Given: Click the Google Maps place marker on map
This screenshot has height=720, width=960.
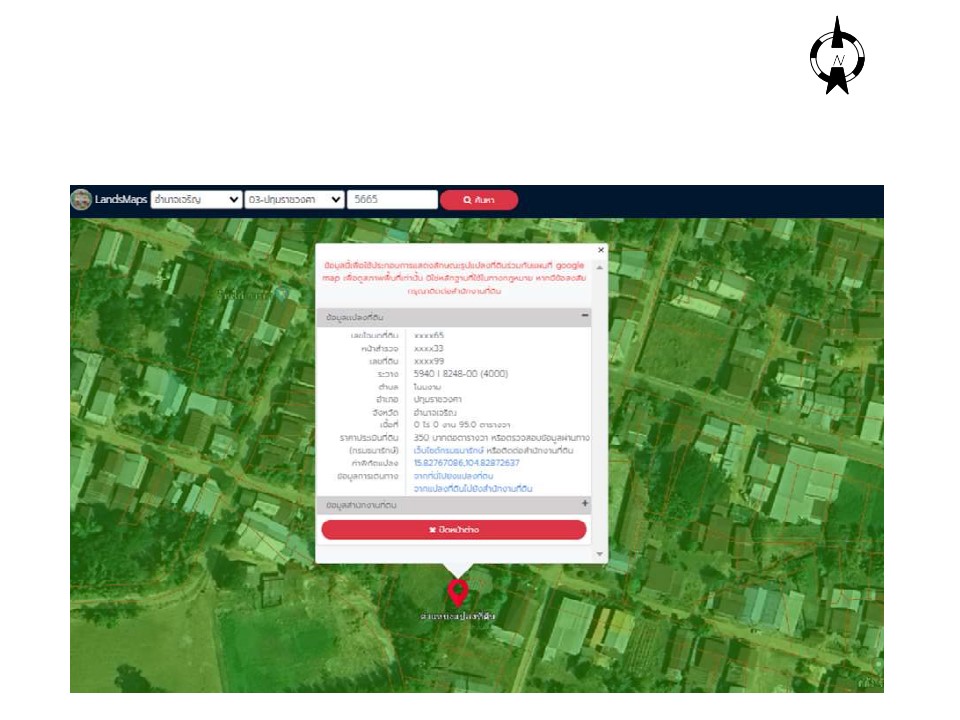Looking at the screenshot, I should click(x=283, y=293).
